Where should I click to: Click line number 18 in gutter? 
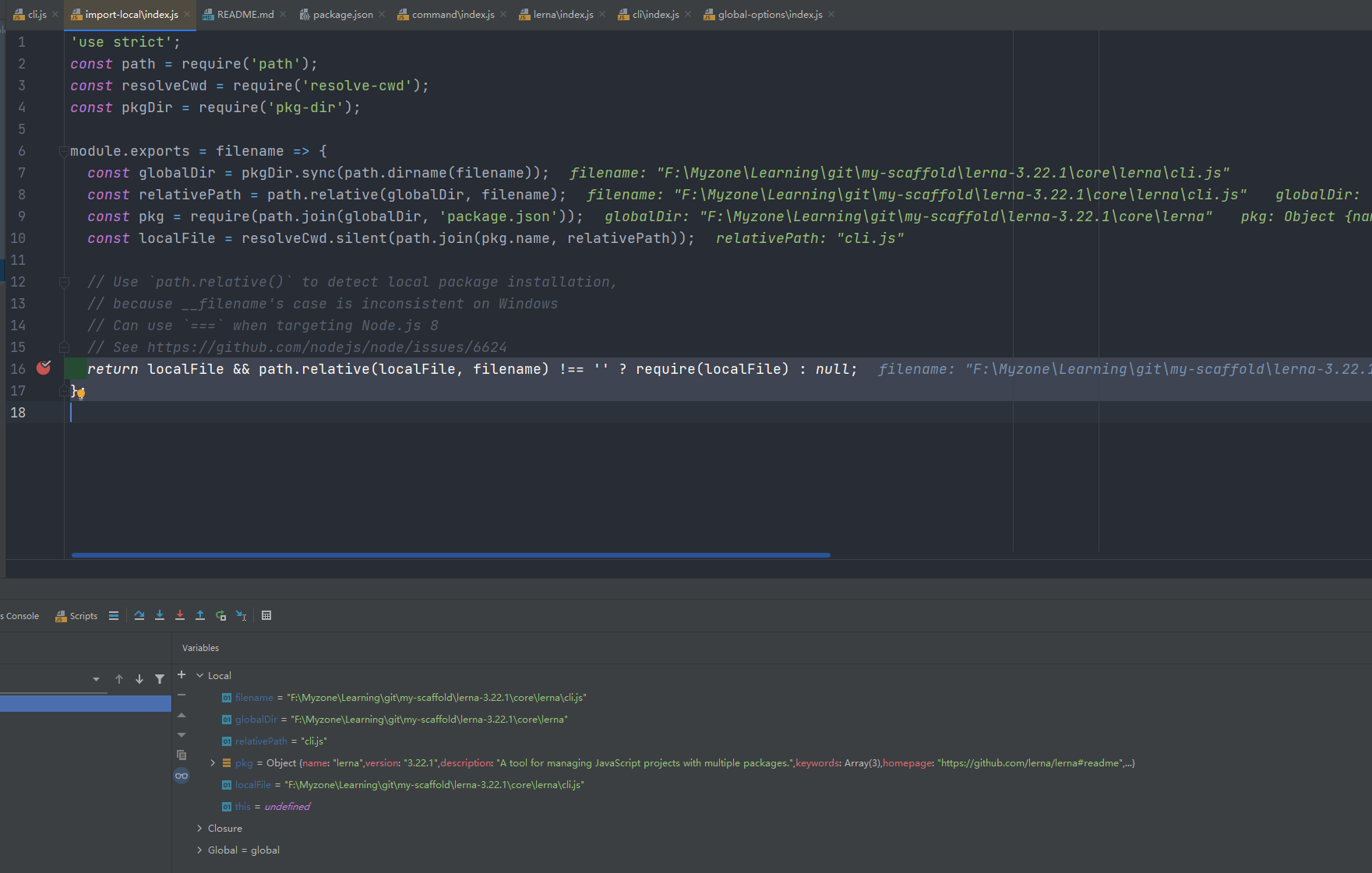(18, 413)
